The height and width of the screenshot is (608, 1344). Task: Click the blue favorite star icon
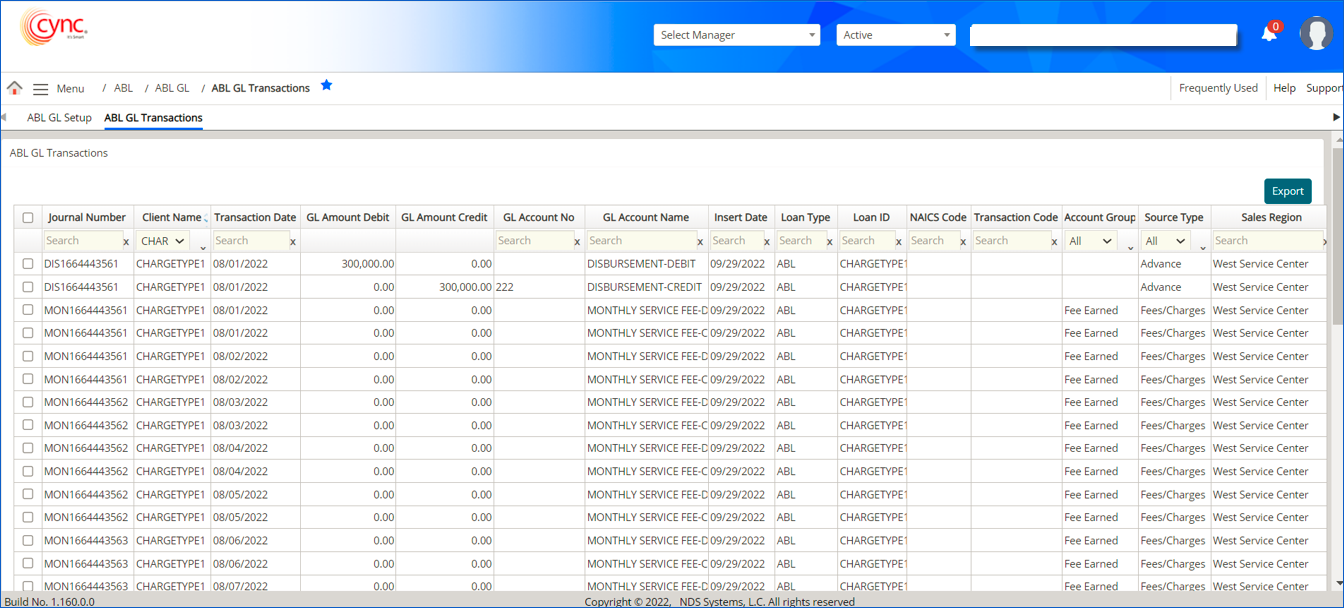point(326,86)
